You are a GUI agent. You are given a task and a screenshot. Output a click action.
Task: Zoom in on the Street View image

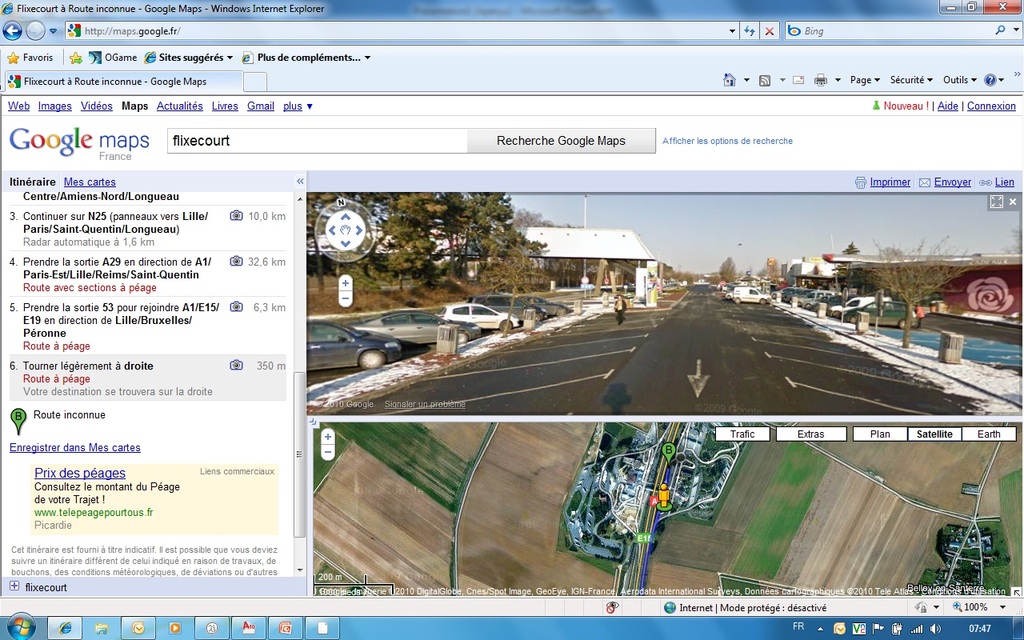[x=345, y=283]
